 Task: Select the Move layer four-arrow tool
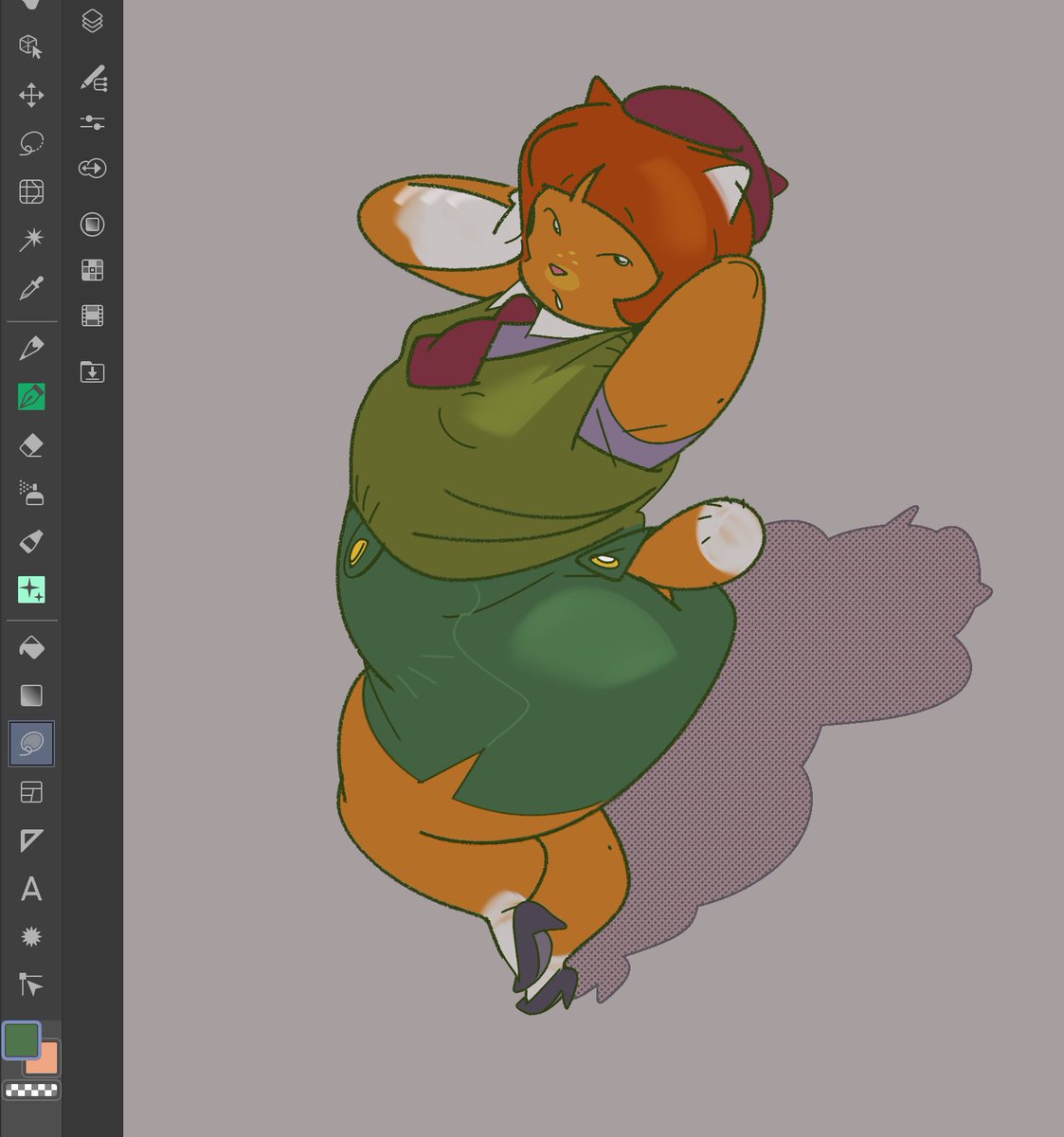click(31, 95)
